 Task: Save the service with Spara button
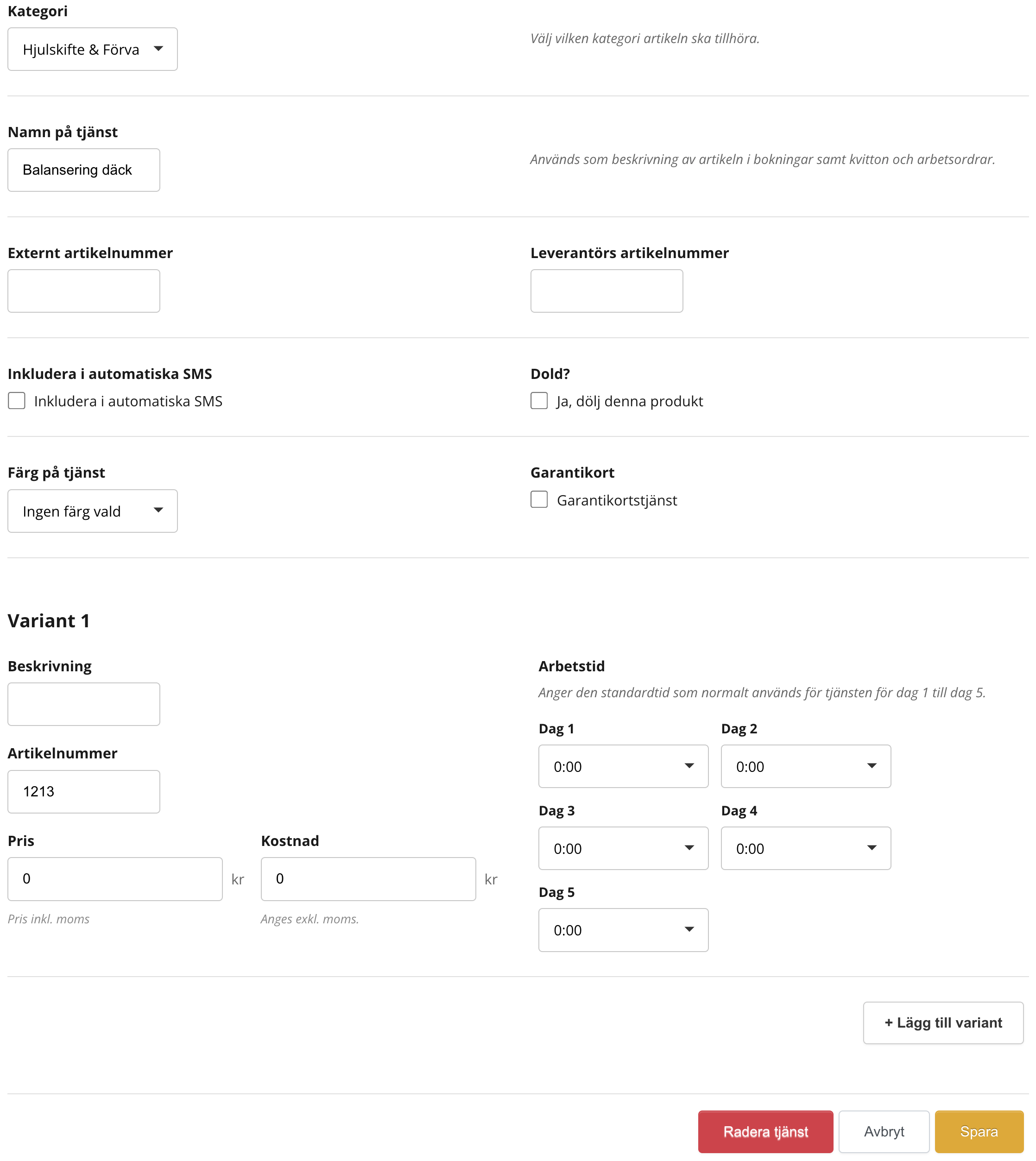point(979,1131)
